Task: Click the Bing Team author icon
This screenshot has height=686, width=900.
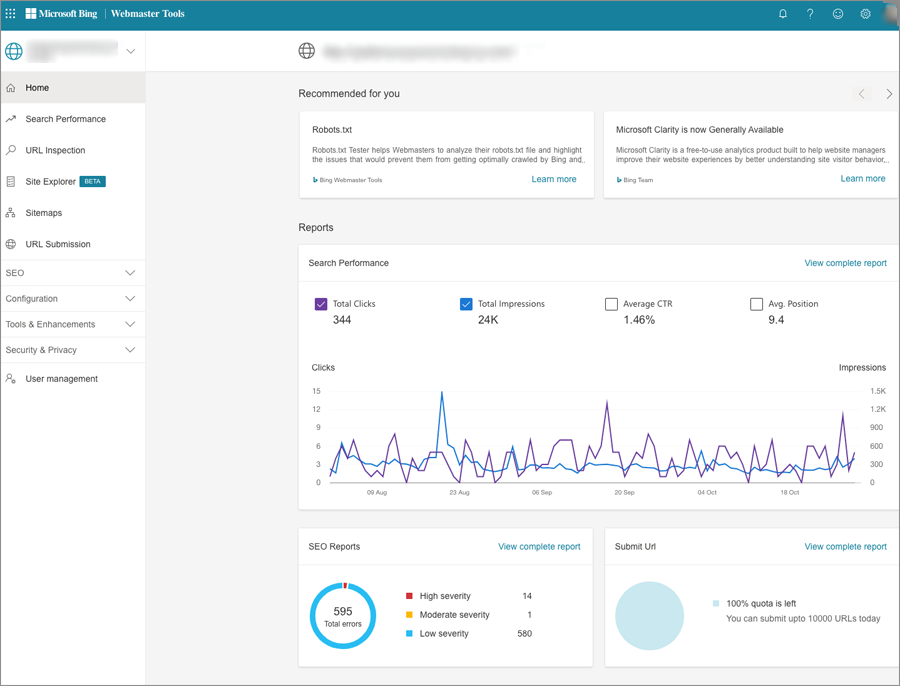Action: [x=619, y=180]
